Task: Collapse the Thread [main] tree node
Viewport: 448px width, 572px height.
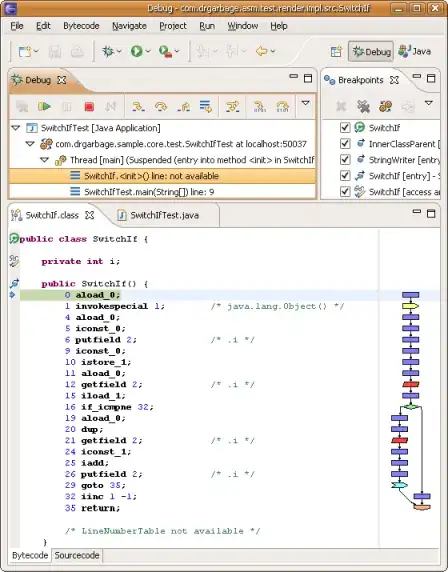Action: pyautogui.click(x=45, y=160)
